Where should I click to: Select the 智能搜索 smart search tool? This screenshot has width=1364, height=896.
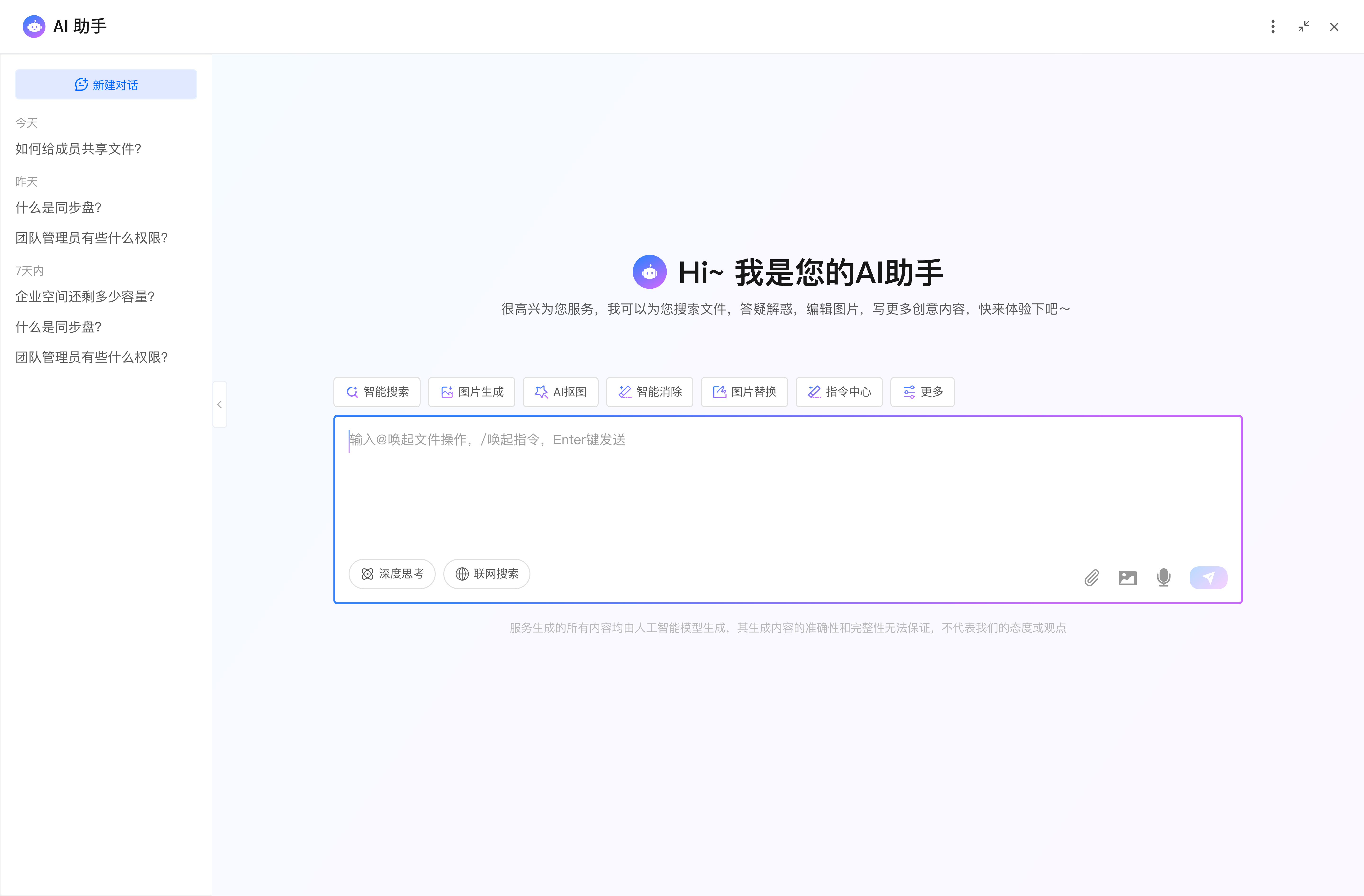pyautogui.click(x=377, y=392)
